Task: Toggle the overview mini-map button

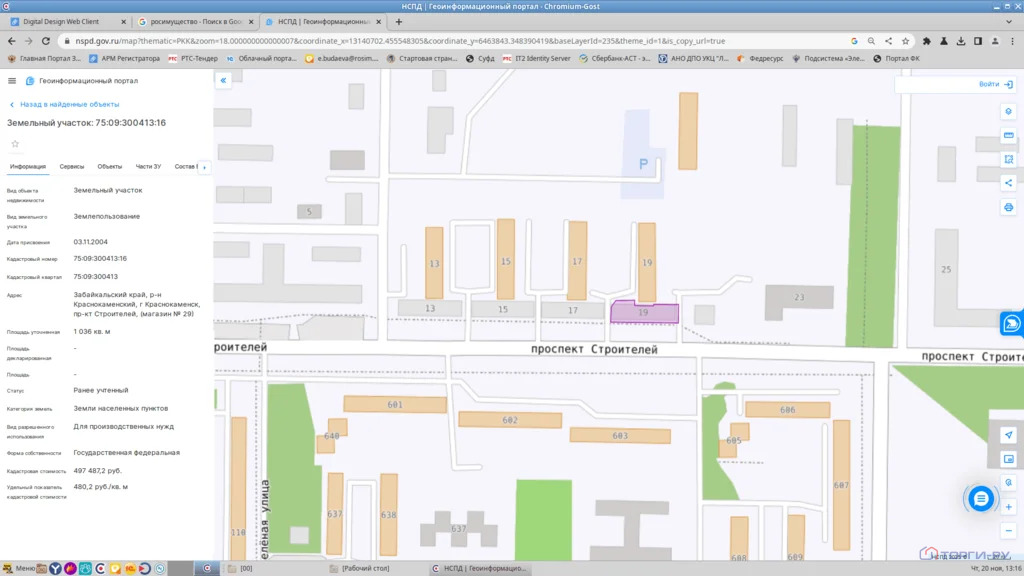Action: [x=1008, y=459]
